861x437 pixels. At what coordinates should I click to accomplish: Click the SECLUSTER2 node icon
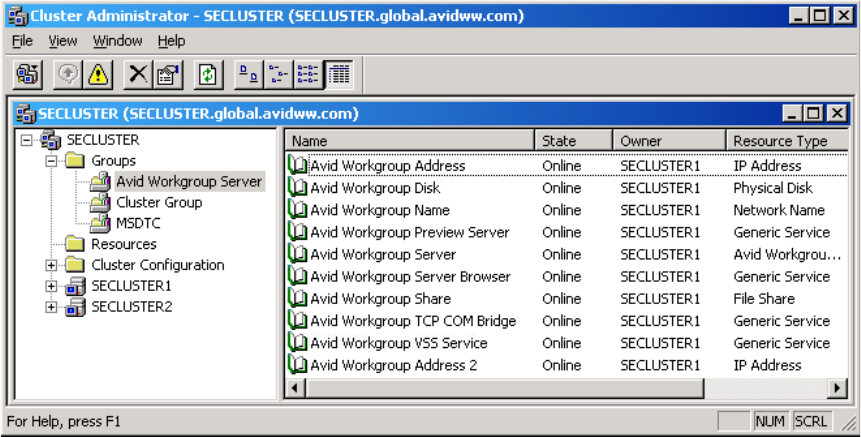coord(75,307)
